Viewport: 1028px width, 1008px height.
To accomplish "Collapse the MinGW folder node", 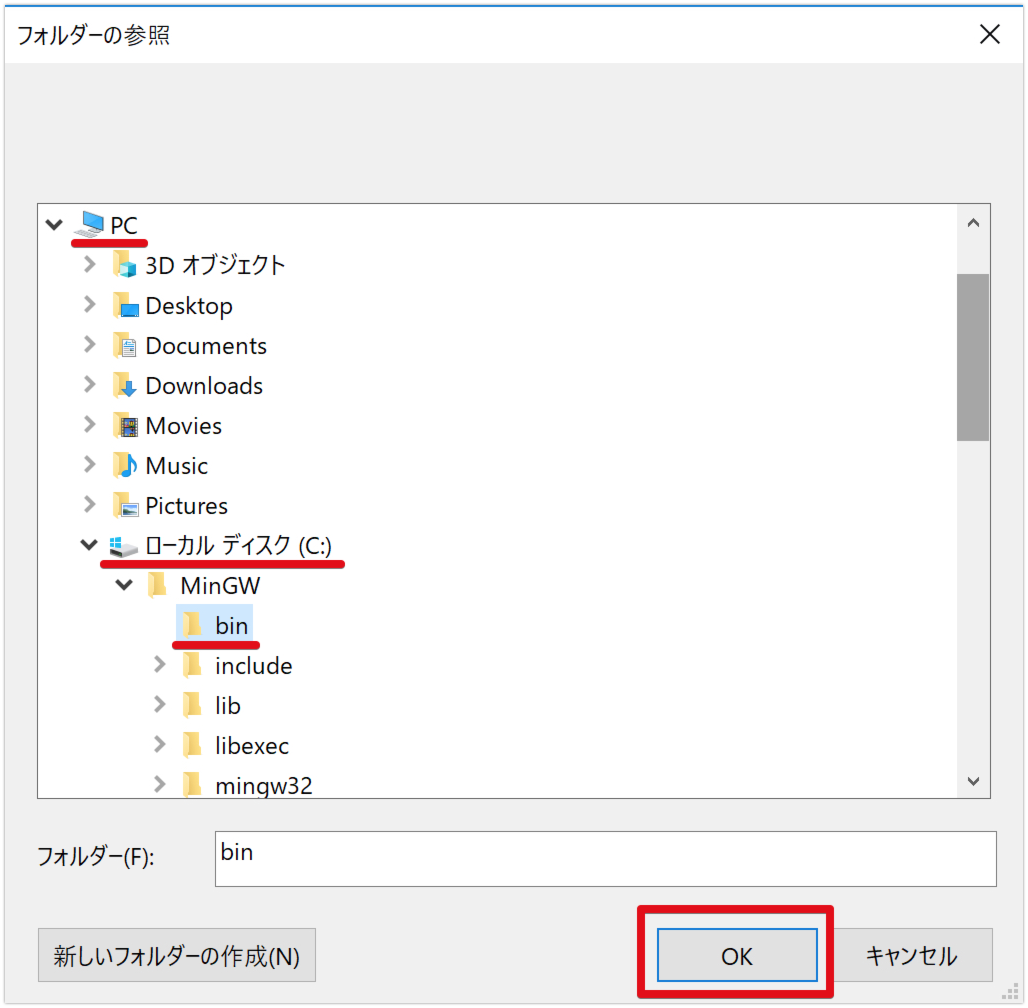I will click(122, 585).
